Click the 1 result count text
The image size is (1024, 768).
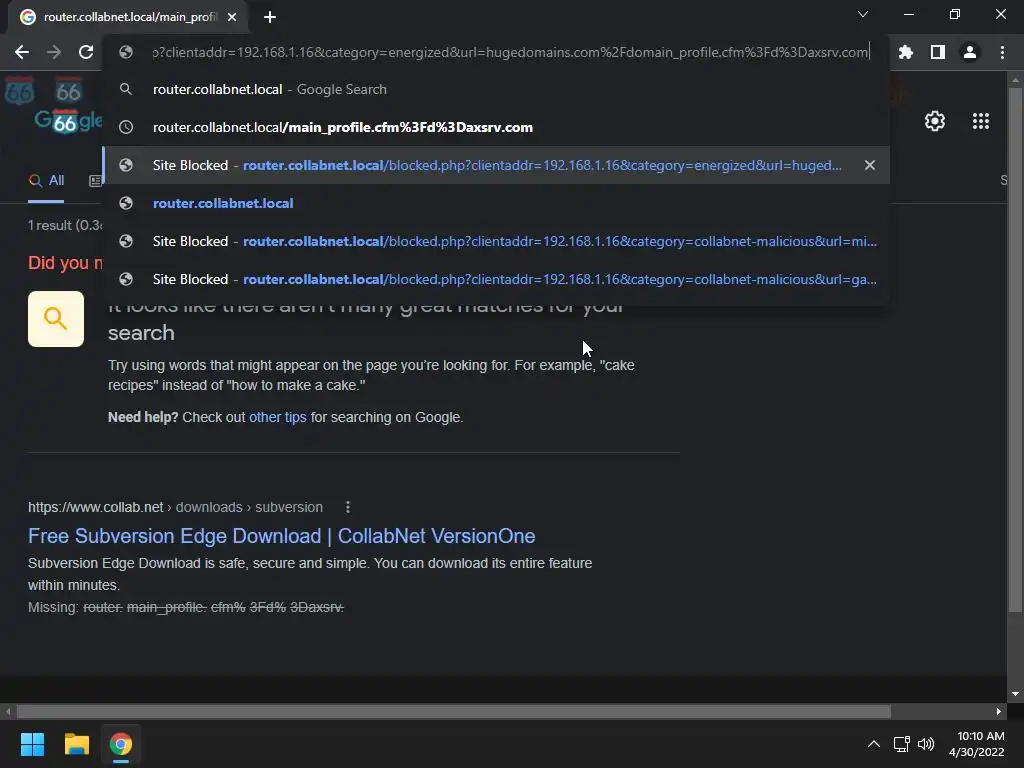point(65,225)
